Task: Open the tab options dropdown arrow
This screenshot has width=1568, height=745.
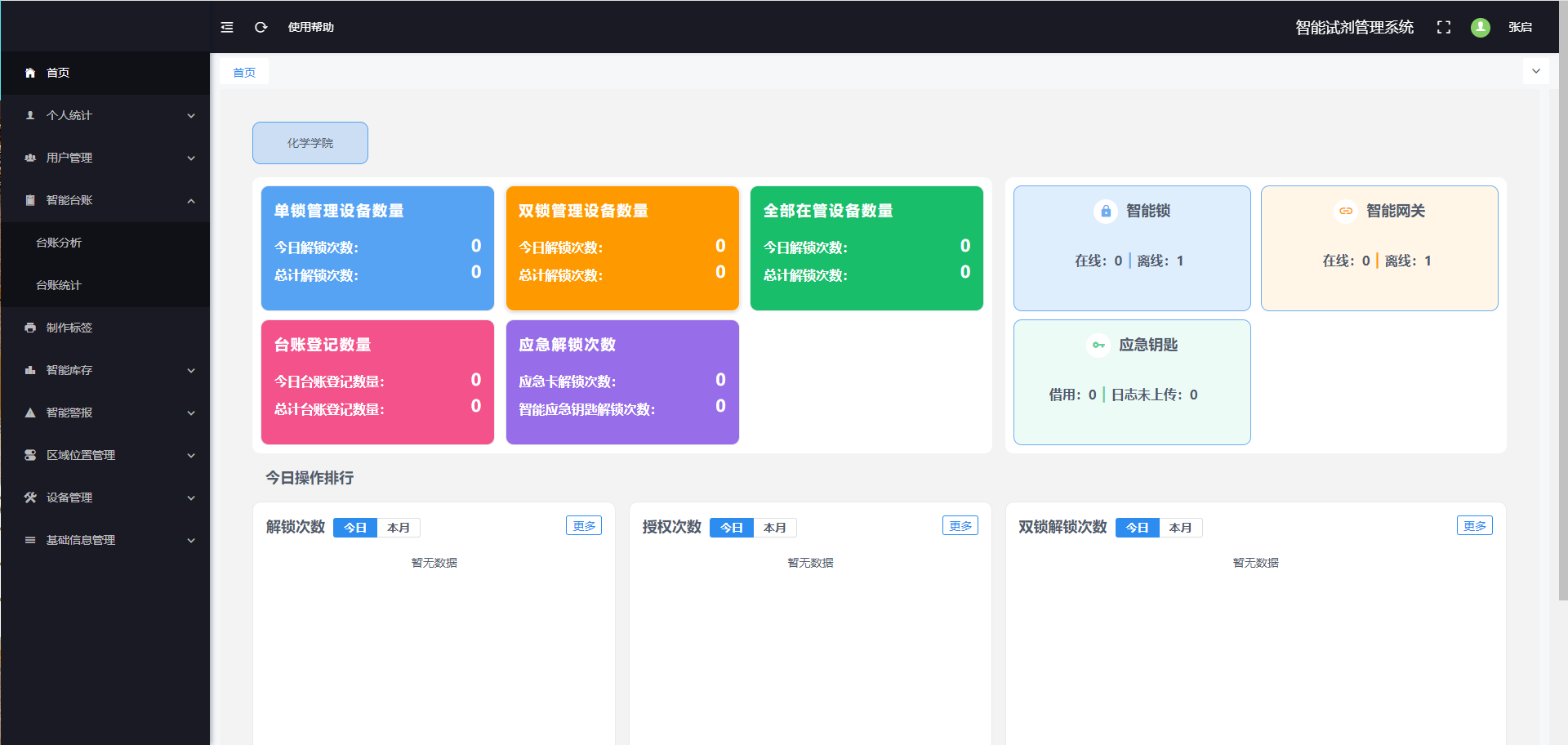Action: pos(1535,71)
